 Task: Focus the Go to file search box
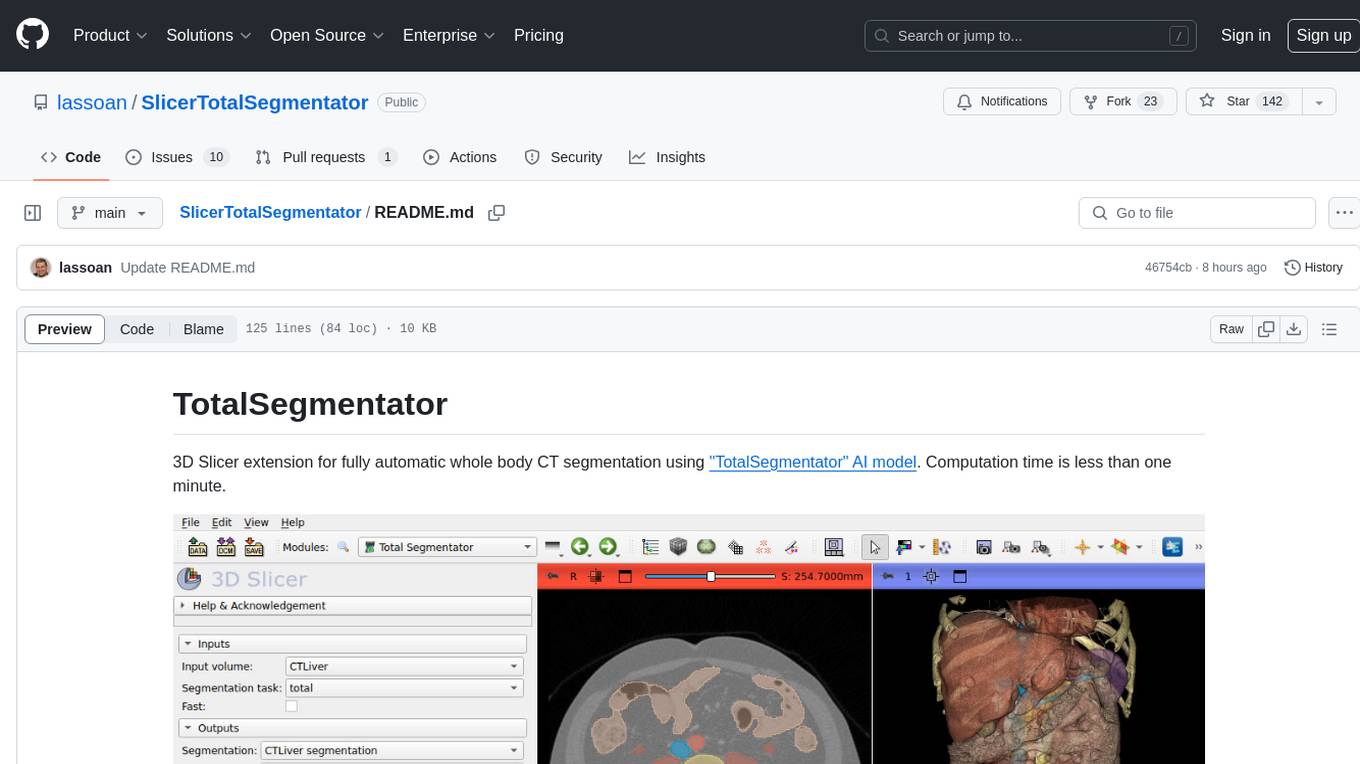coord(1197,213)
